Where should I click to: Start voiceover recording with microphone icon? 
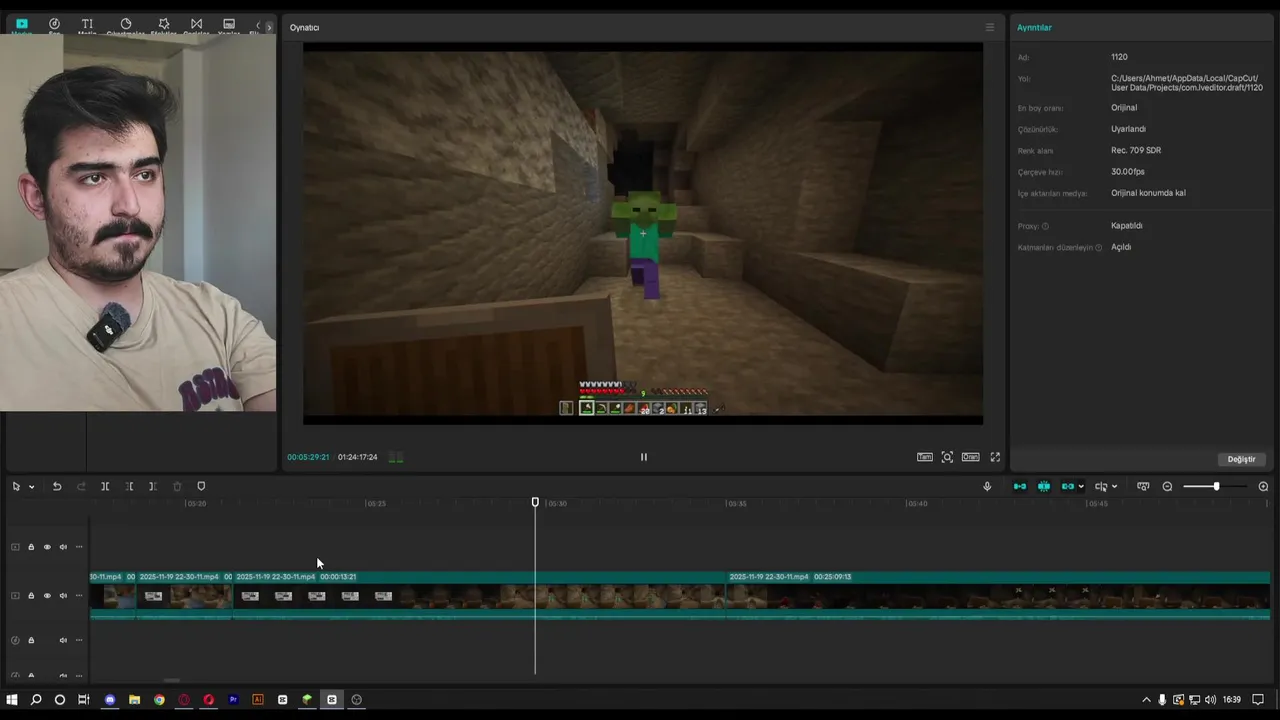987,487
